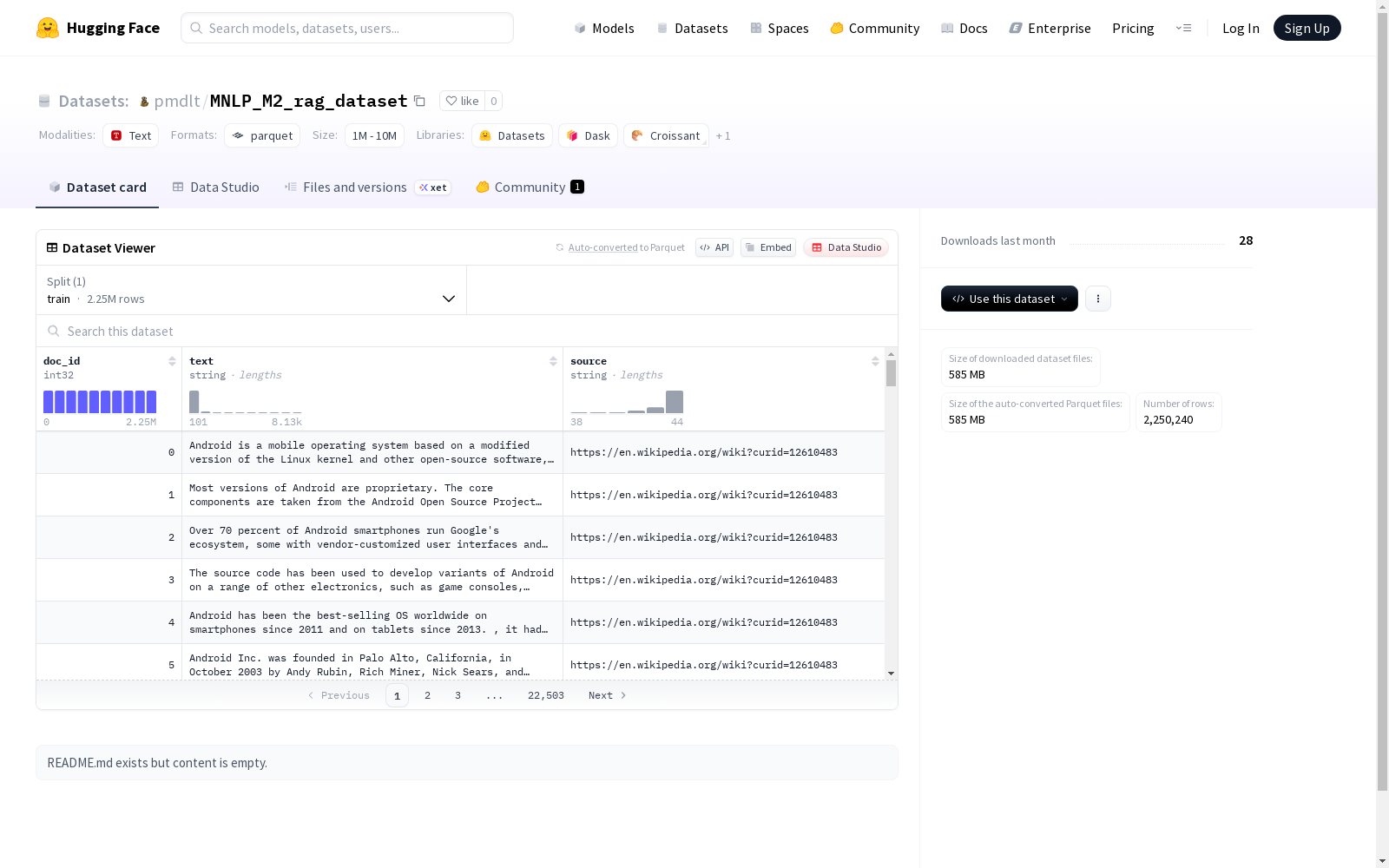Open the Pricing page
Viewport: 1389px width, 868px height.
point(1133,28)
